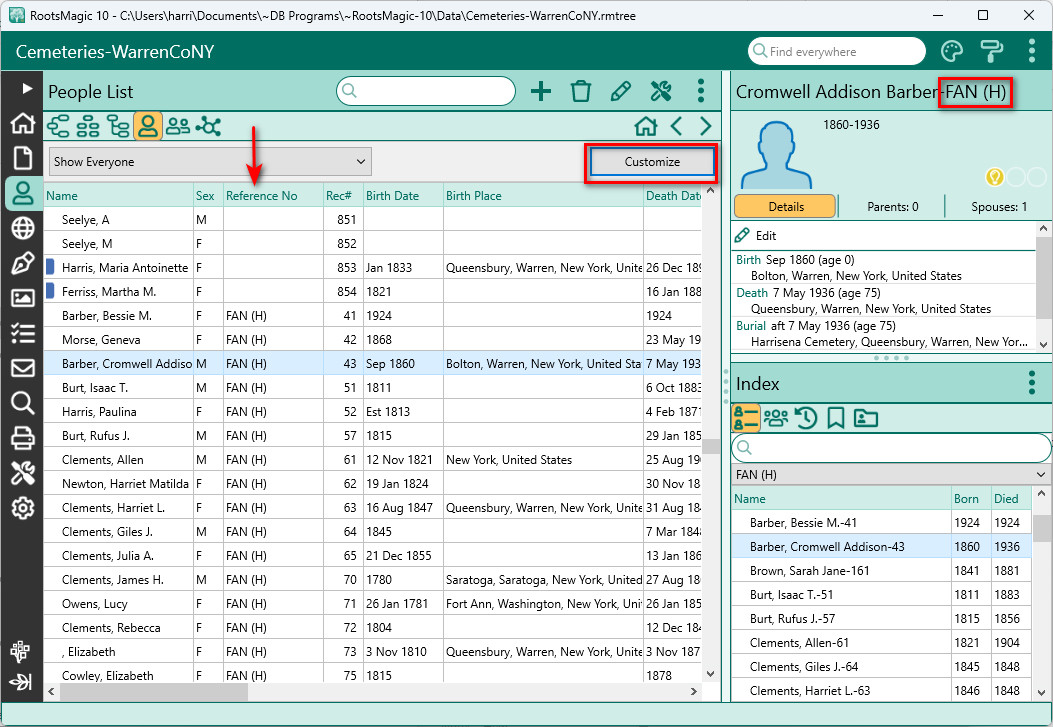The width and height of the screenshot is (1053, 727).
Task: Open People List tools wrench icon
Action: point(661,91)
